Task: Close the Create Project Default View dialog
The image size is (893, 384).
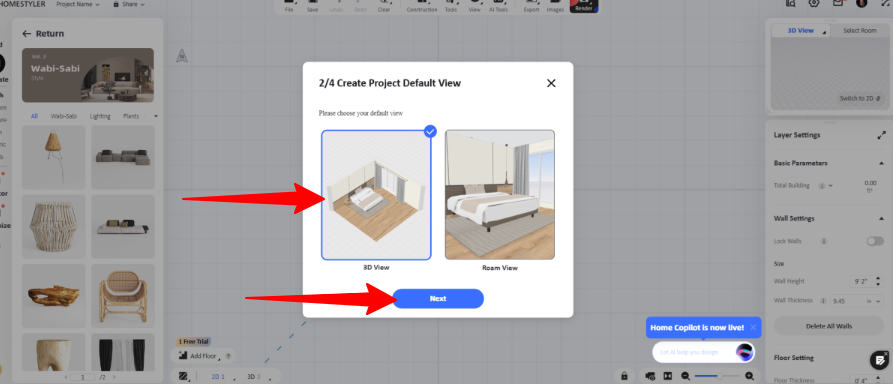Action: [x=551, y=83]
